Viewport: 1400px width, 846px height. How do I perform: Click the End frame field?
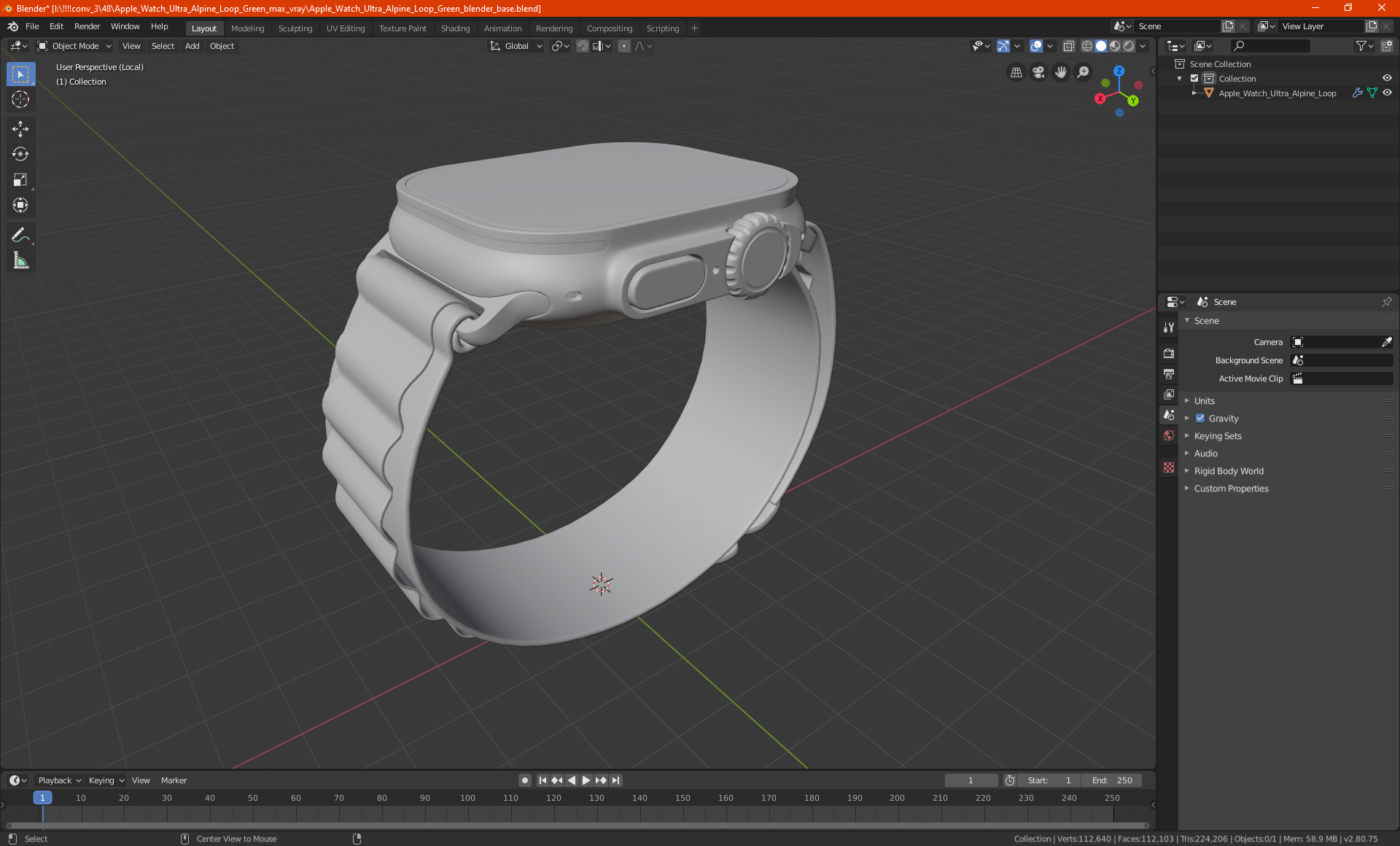coord(1112,780)
